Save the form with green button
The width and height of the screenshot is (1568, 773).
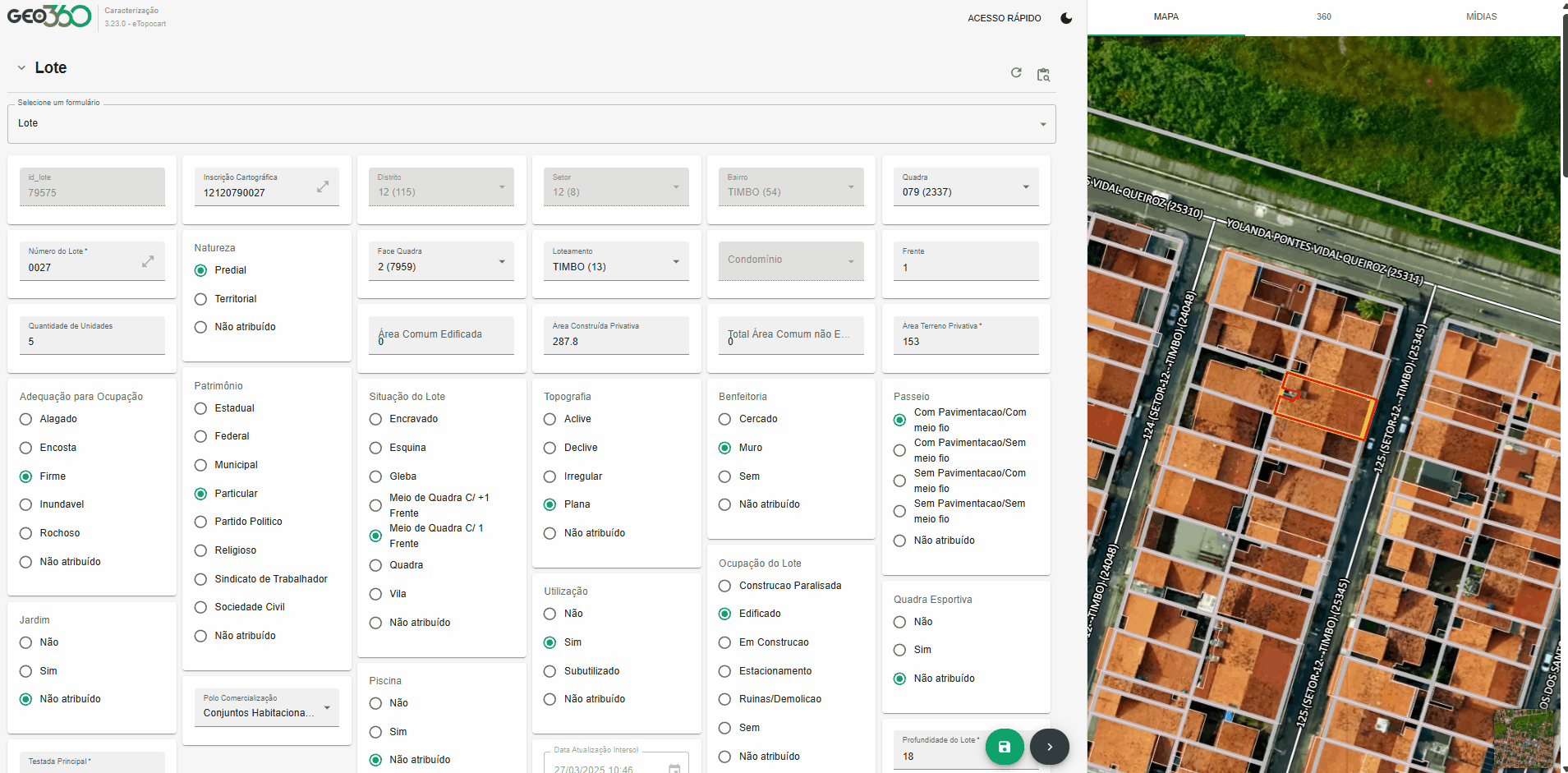1005,747
